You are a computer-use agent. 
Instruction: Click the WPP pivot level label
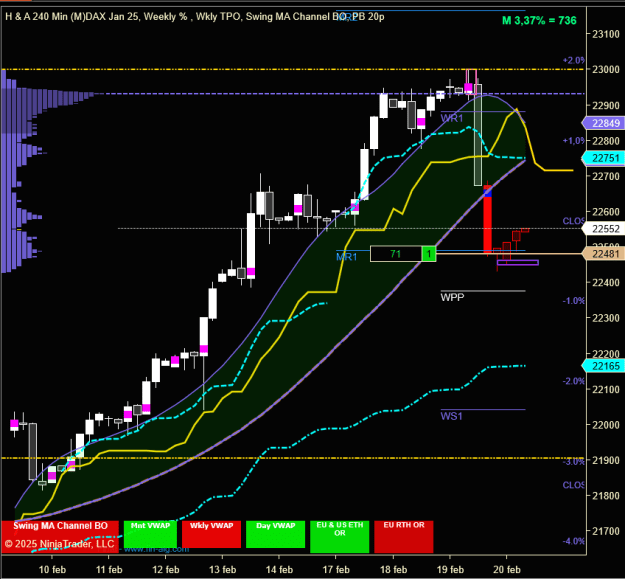pos(452,297)
